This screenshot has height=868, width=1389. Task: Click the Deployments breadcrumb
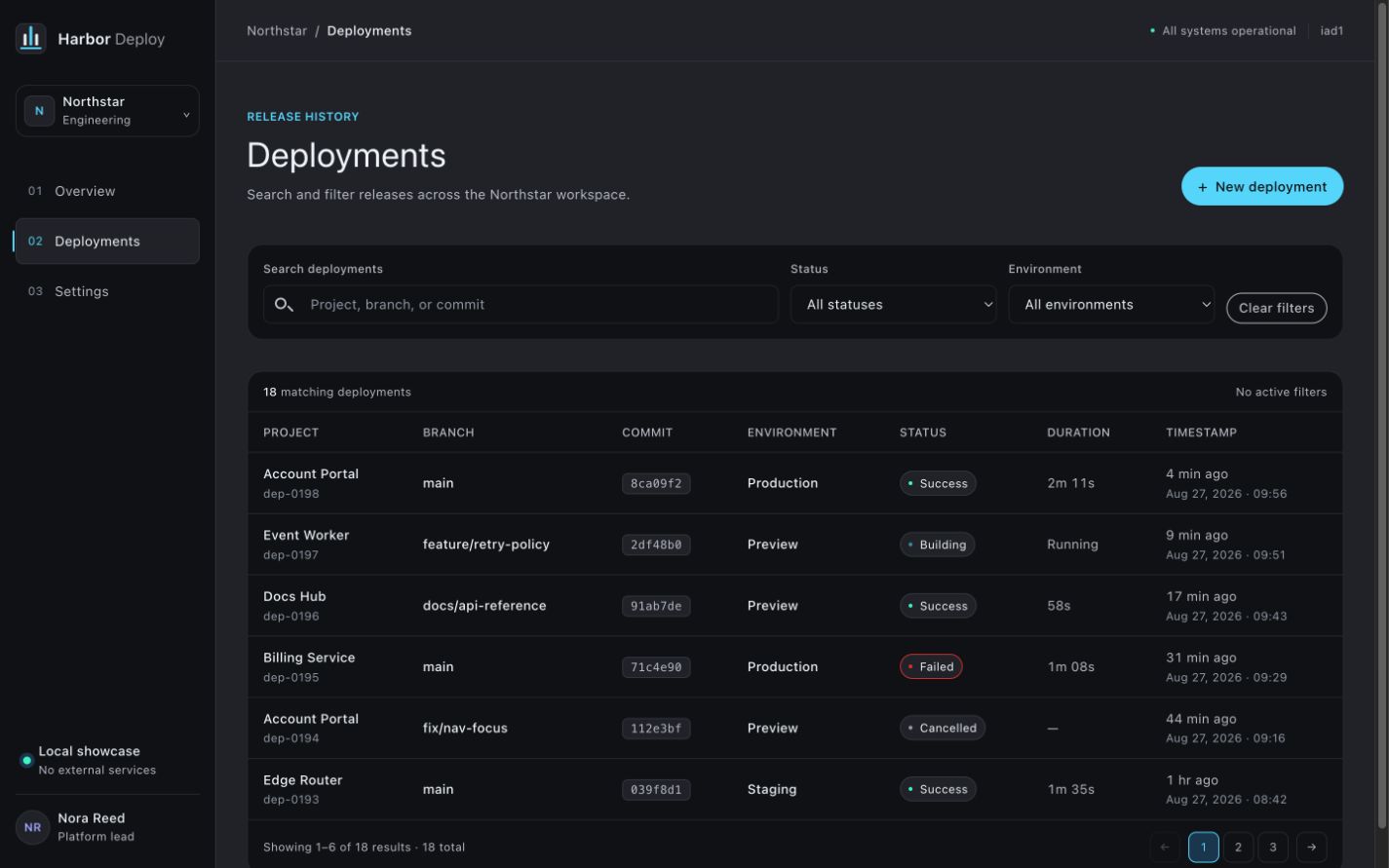click(x=369, y=31)
